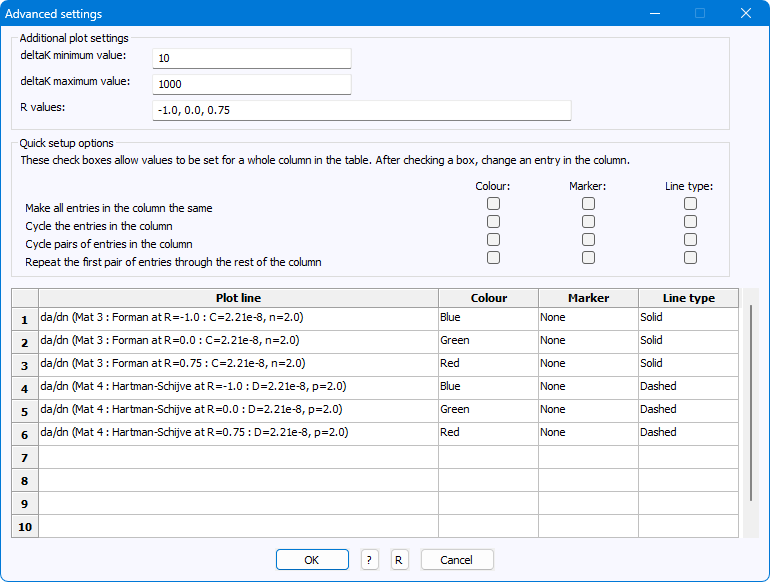Check Marker box for Repeat the first pair
This screenshot has width=770, height=582.
click(x=588, y=257)
